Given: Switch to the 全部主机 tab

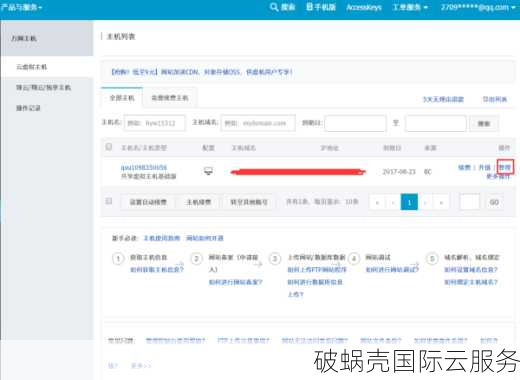Looking at the screenshot, I should pos(122,98).
